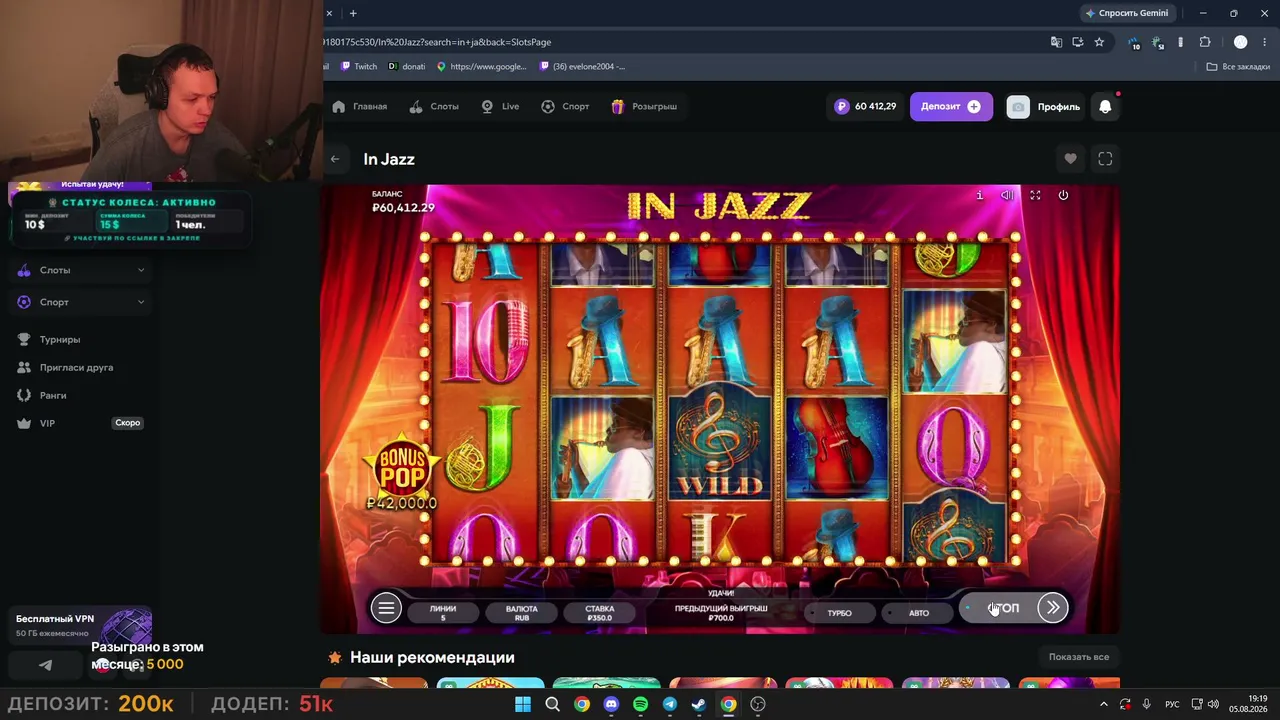Screen dimensions: 1280x720
Task: Open the evelone2004 bookmark
Action: coord(582,67)
